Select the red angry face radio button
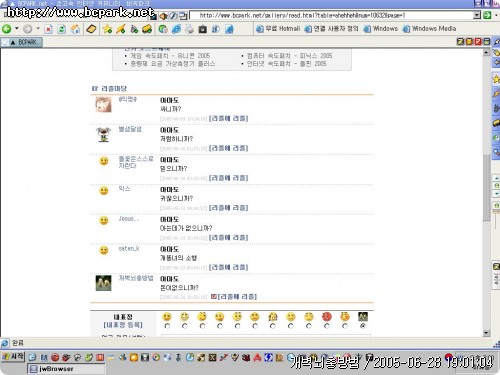Screen dimensions: 500x375 tap(327, 326)
